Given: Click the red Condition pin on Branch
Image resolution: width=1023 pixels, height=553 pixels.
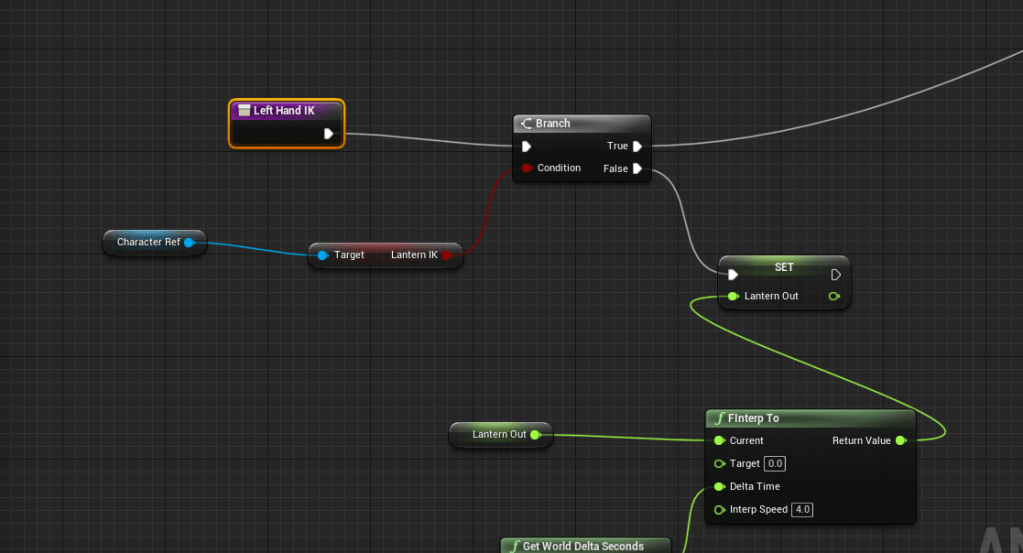Looking at the screenshot, I should (x=526, y=168).
